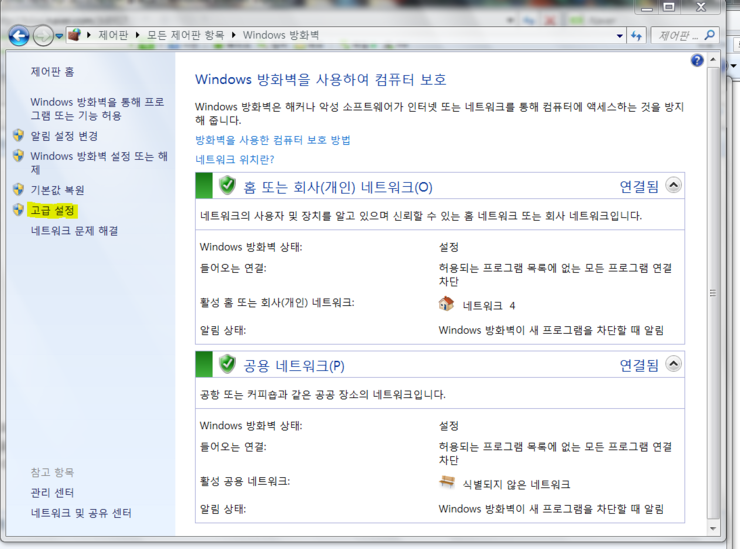The image size is (740, 549).
Task: Open the address bar history dropdown
Action: click(620, 36)
